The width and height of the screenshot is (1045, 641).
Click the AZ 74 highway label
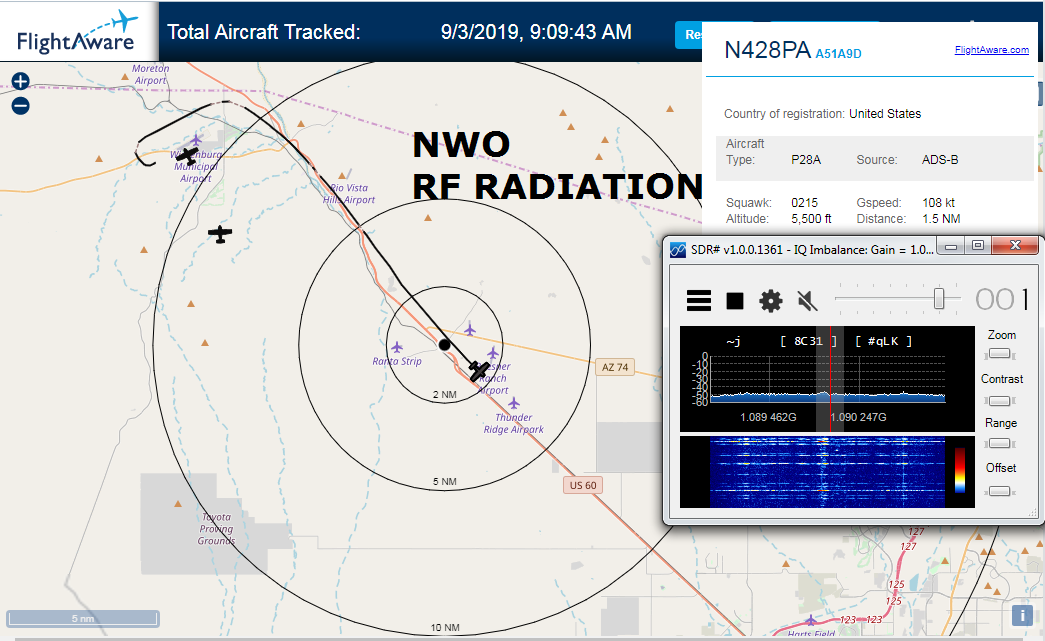615,367
